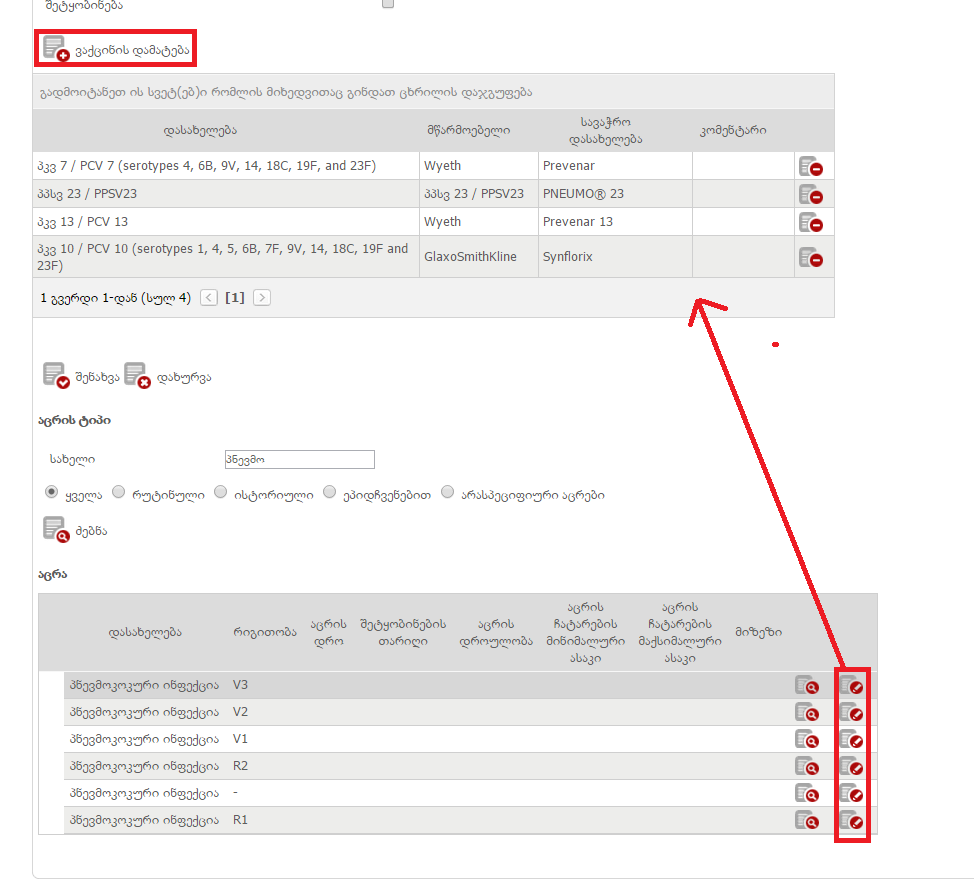Tick the checkbox at the top of the form
Viewport: 974px width, 880px height.
pyautogui.click(x=388, y=4)
